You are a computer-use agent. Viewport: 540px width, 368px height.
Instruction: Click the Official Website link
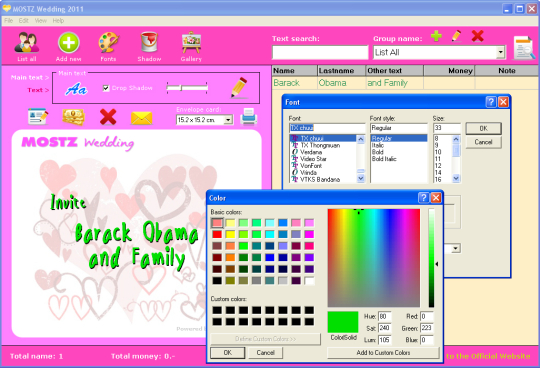[488, 356]
